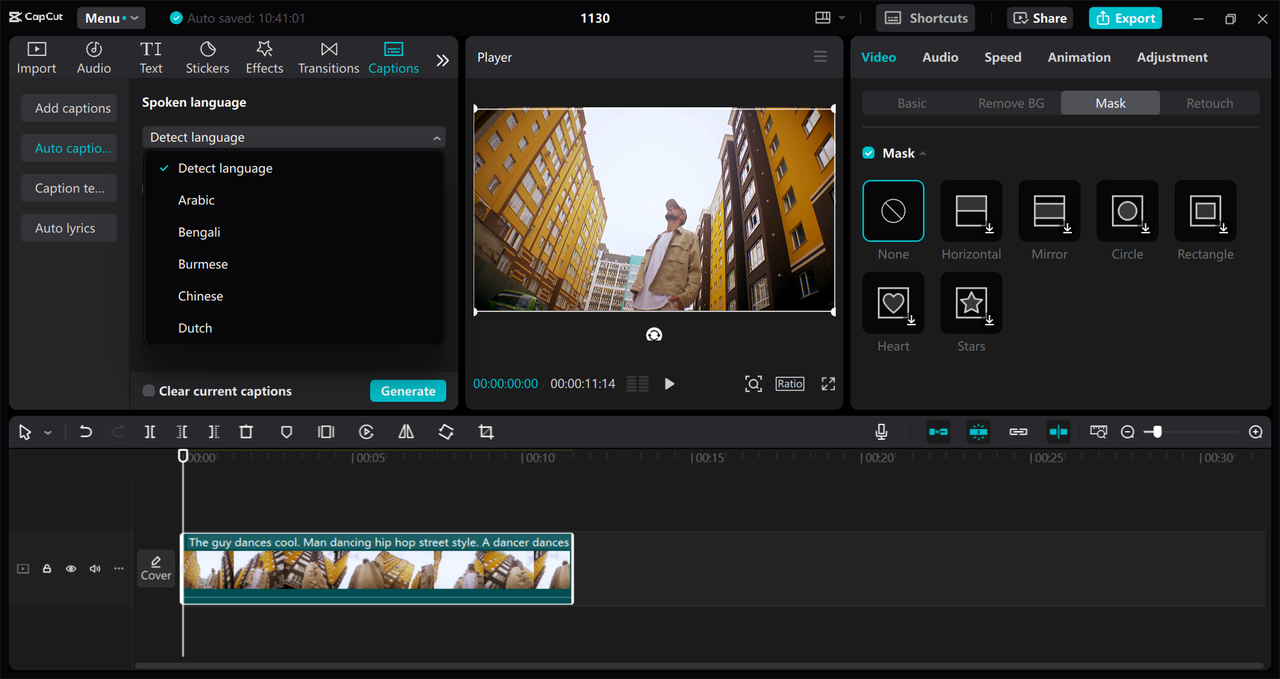Open the Import media tab
Image resolution: width=1280 pixels, height=679 pixels.
point(36,58)
